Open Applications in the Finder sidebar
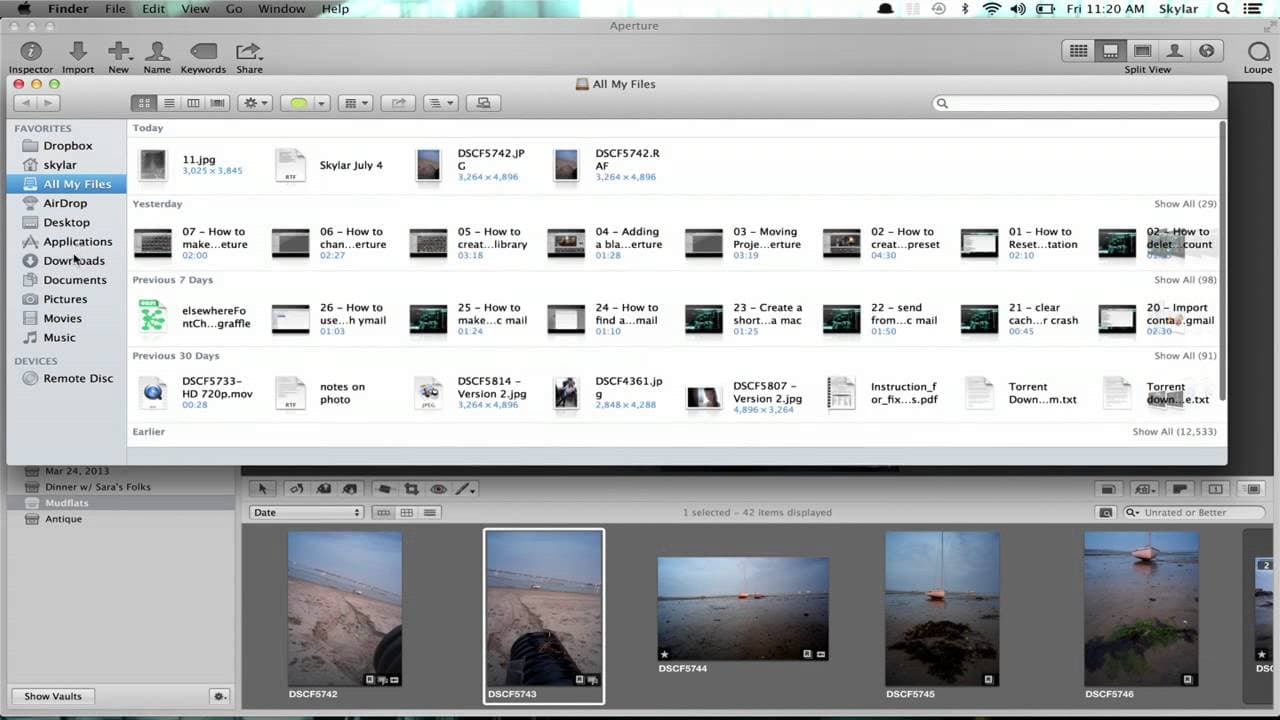The height and width of the screenshot is (720, 1280). pyautogui.click(x=77, y=242)
